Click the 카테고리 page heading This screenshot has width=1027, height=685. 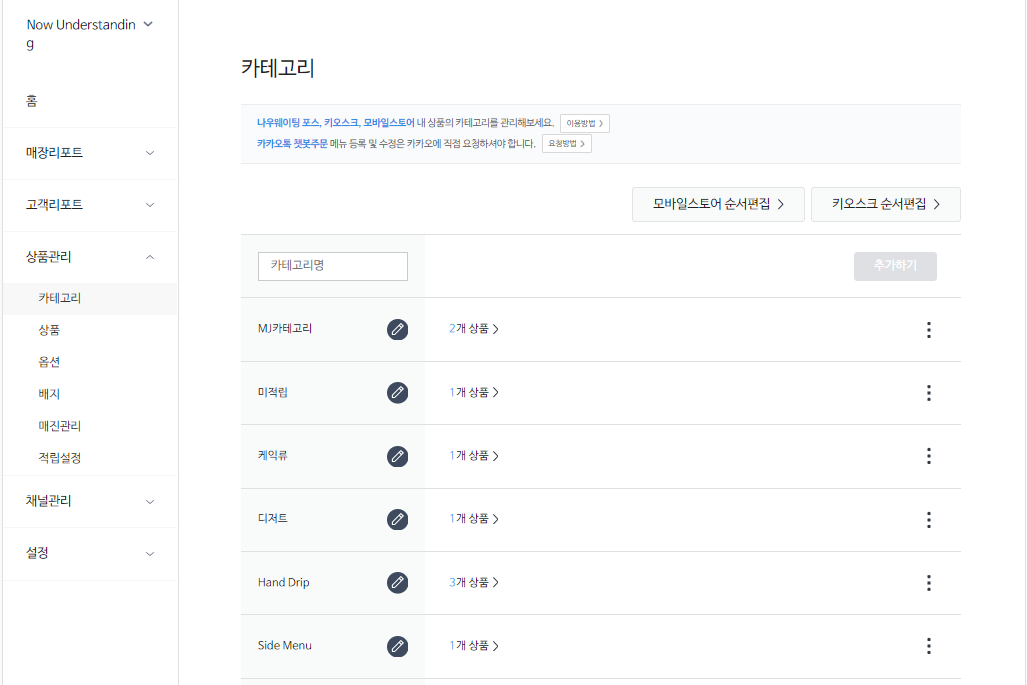pyautogui.click(x=278, y=68)
